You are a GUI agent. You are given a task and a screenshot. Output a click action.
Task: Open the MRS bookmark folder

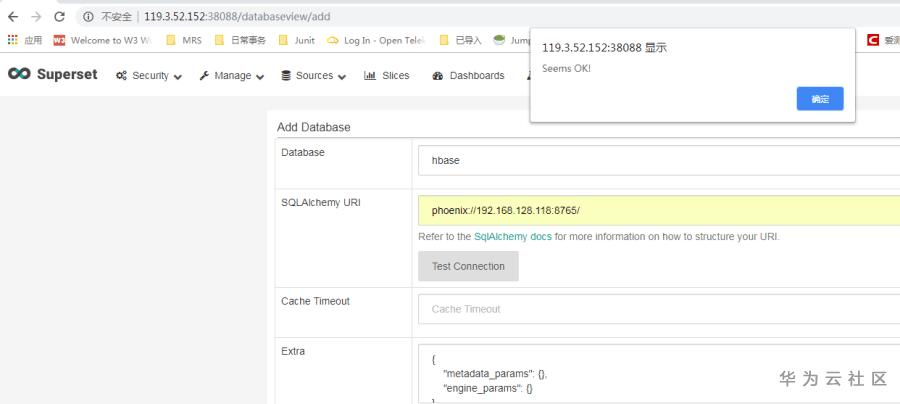[x=184, y=40]
